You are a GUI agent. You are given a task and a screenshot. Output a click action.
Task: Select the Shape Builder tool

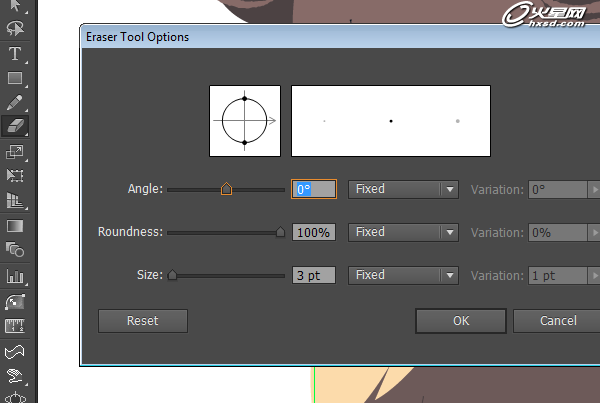[x=15, y=250]
